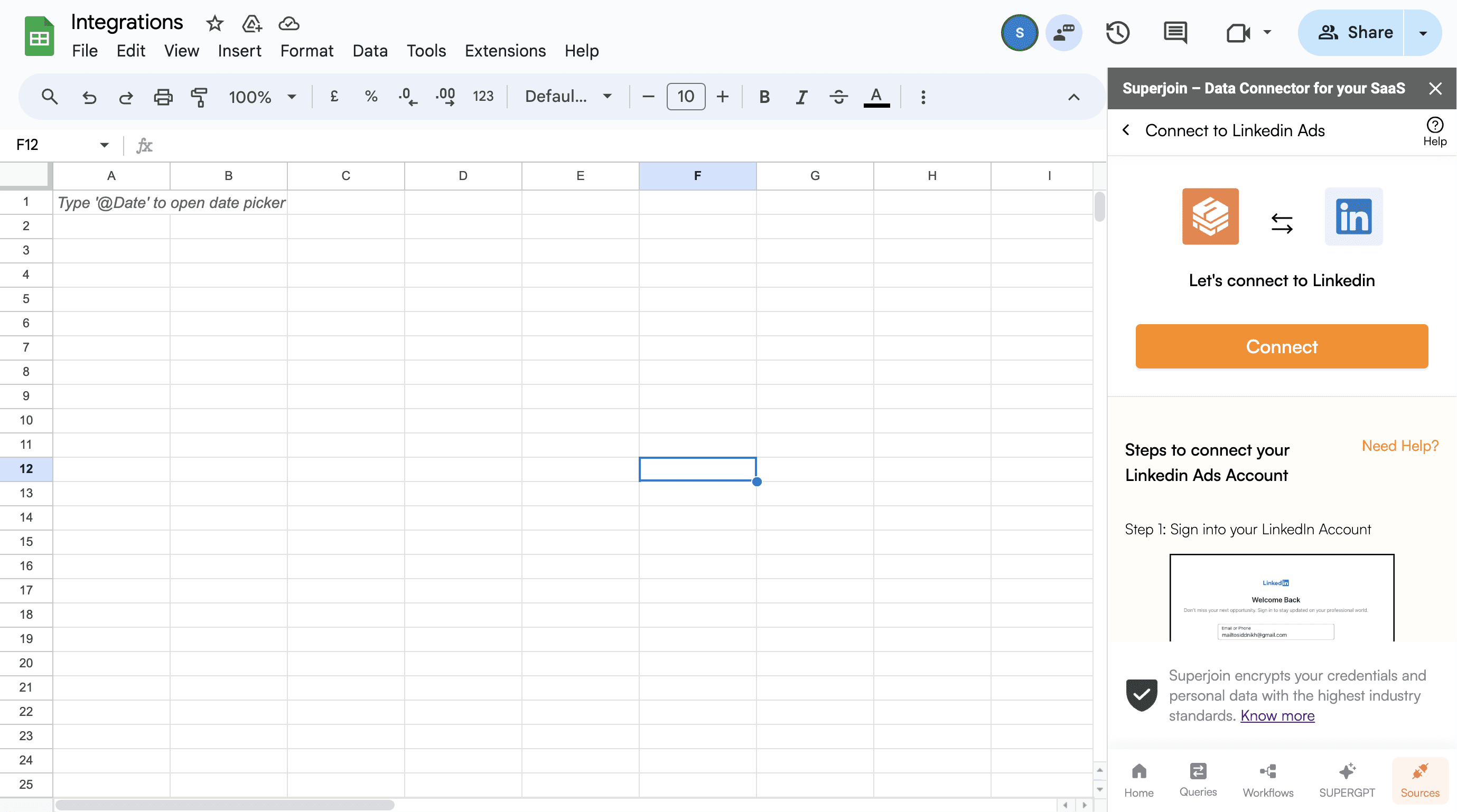Decrease decimal places
This screenshot has height=812, width=1457.
(x=408, y=97)
